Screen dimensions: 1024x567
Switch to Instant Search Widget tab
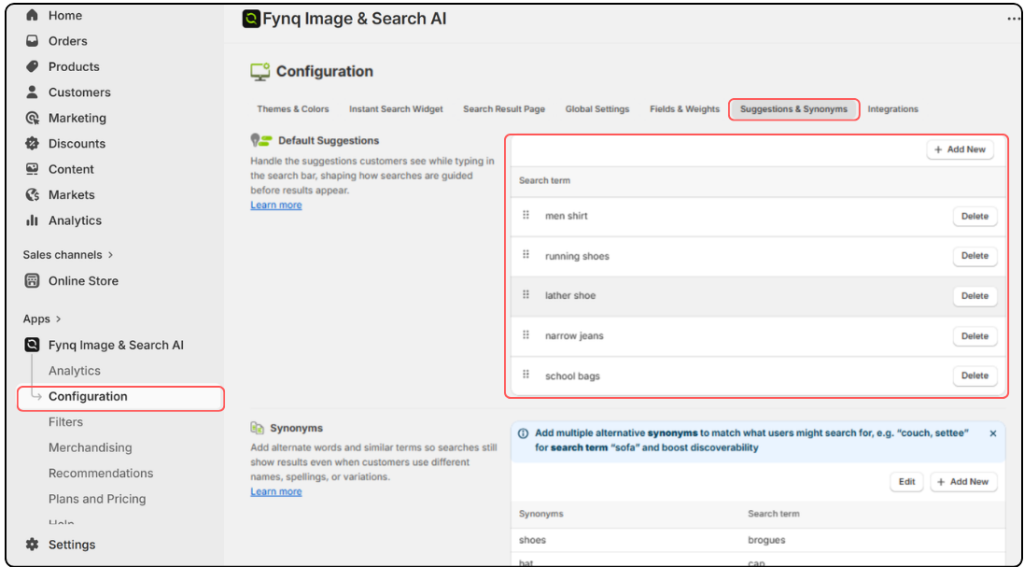(x=396, y=109)
